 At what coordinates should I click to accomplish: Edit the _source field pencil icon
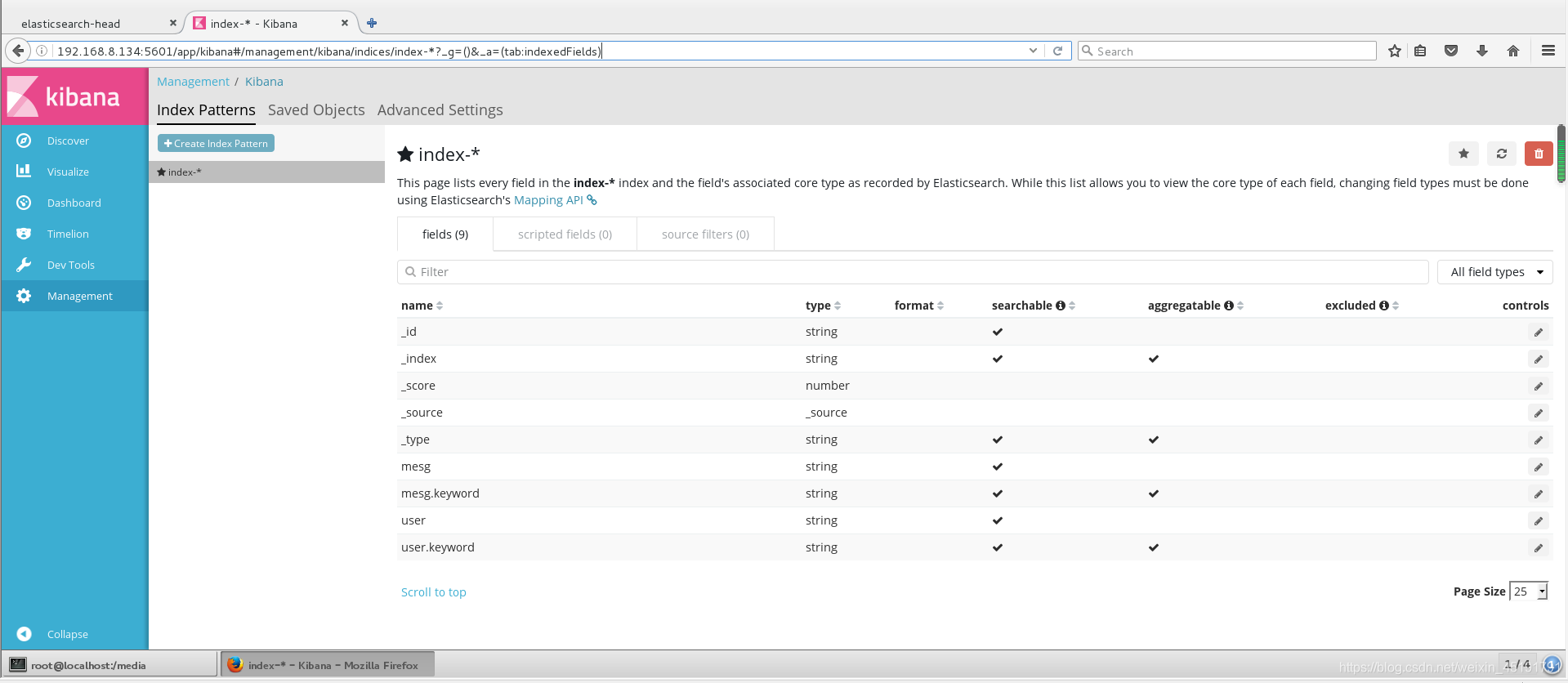pyautogui.click(x=1539, y=413)
